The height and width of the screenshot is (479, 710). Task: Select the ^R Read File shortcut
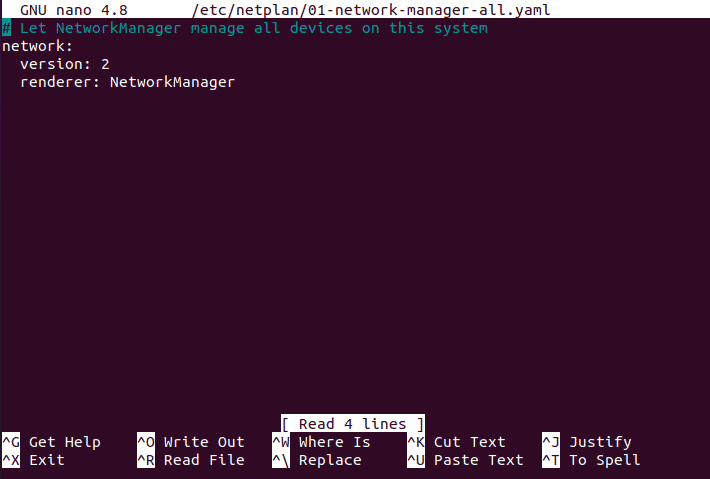coord(191,460)
